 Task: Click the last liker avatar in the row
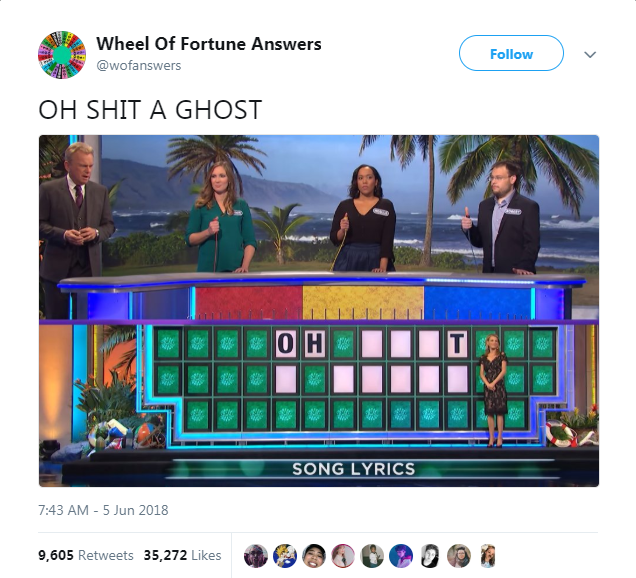coord(488,555)
